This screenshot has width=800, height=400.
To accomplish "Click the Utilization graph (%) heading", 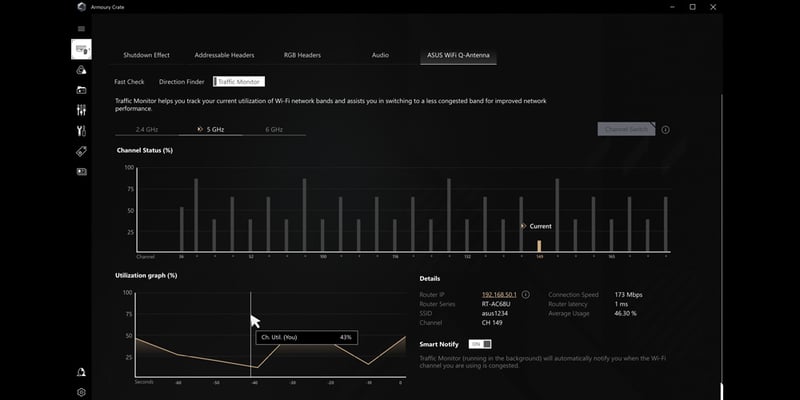I will (146, 276).
